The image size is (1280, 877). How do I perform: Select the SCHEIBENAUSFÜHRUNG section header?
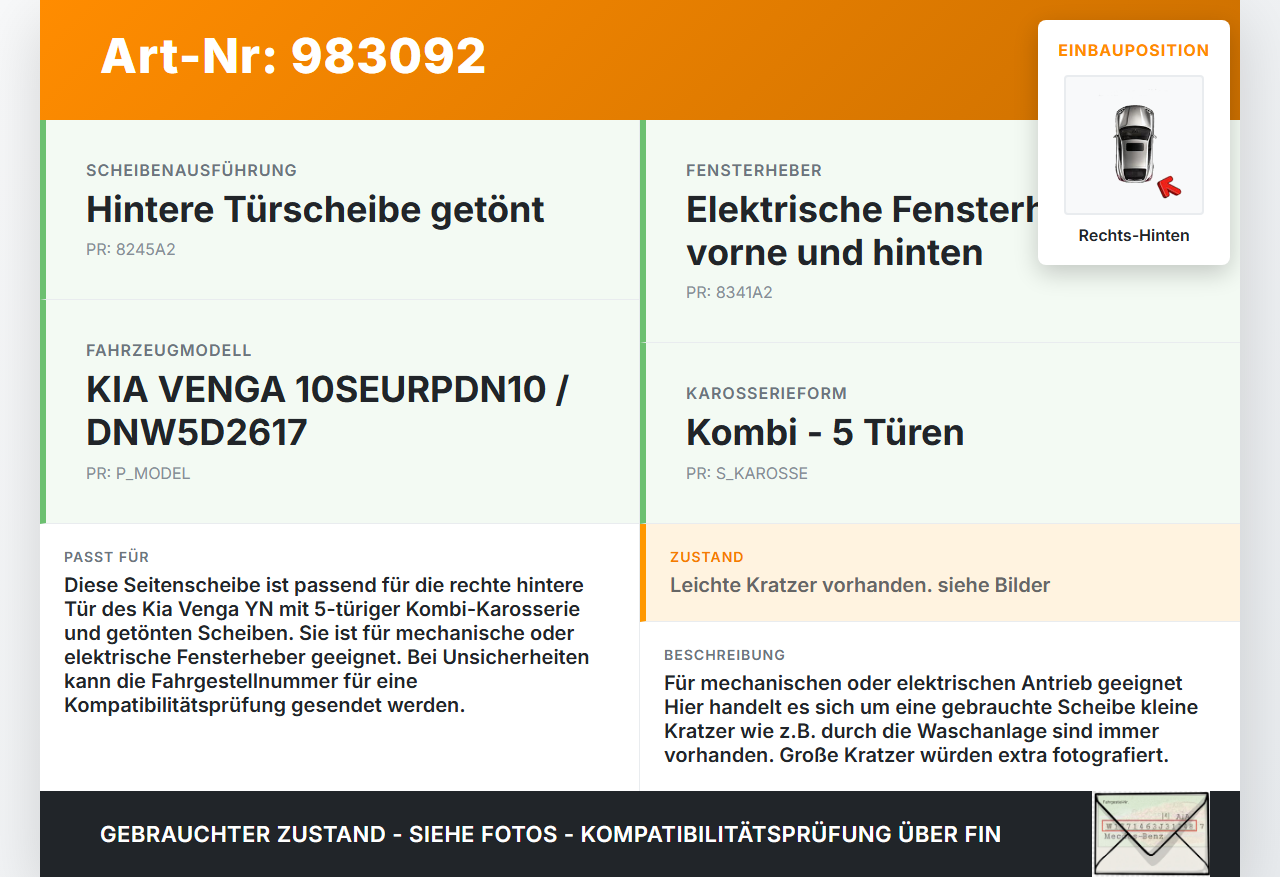[191, 170]
